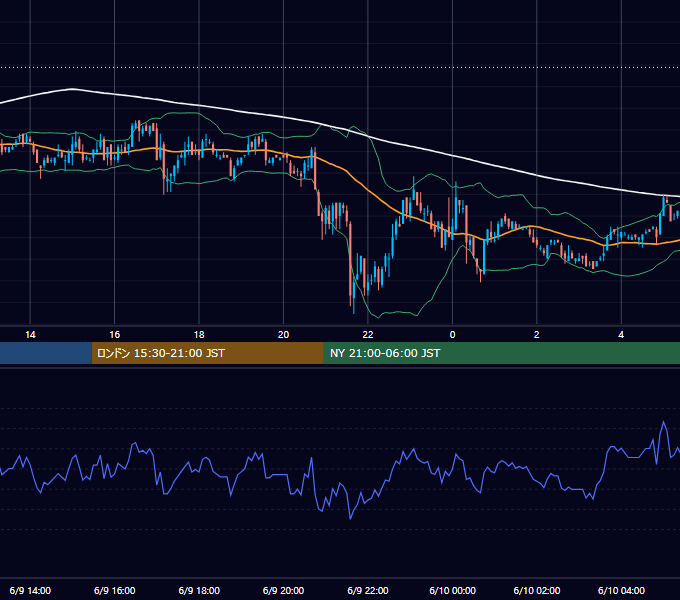Click the 14 hour label on price chart axis

(x=30, y=335)
